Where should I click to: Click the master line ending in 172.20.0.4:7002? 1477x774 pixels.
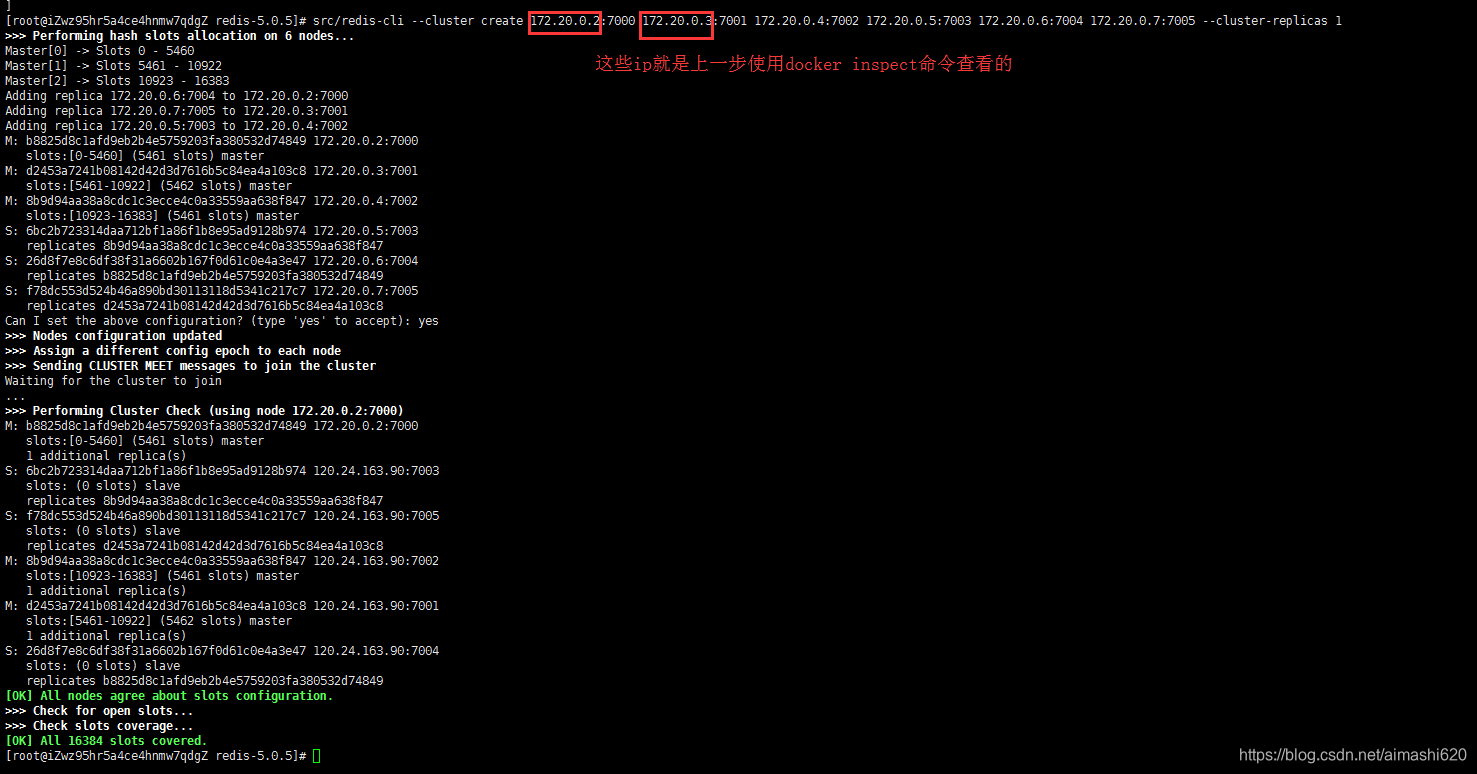coord(212,201)
